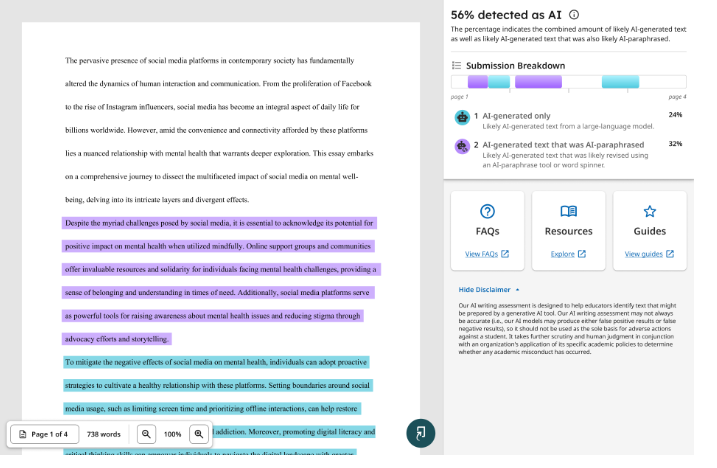Click the FAQs question mark icon

pyautogui.click(x=487, y=211)
